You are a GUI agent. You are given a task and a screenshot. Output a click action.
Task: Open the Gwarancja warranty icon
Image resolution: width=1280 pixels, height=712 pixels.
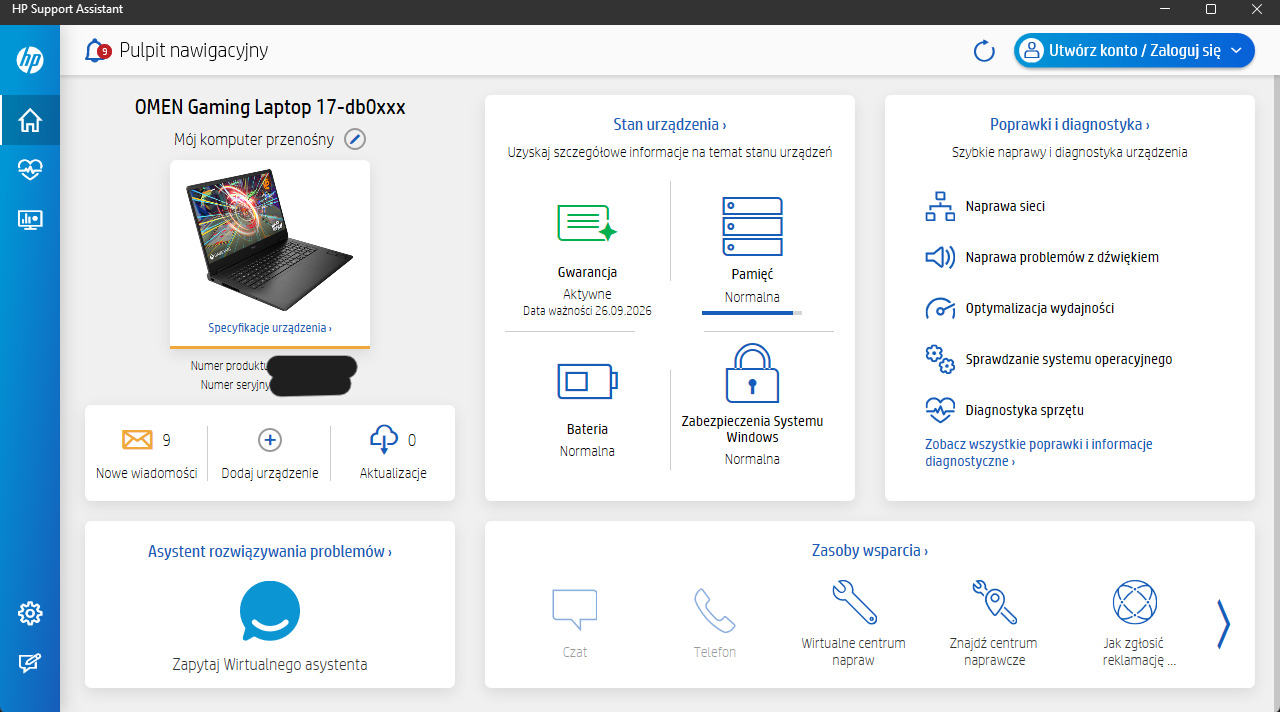pos(587,222)
